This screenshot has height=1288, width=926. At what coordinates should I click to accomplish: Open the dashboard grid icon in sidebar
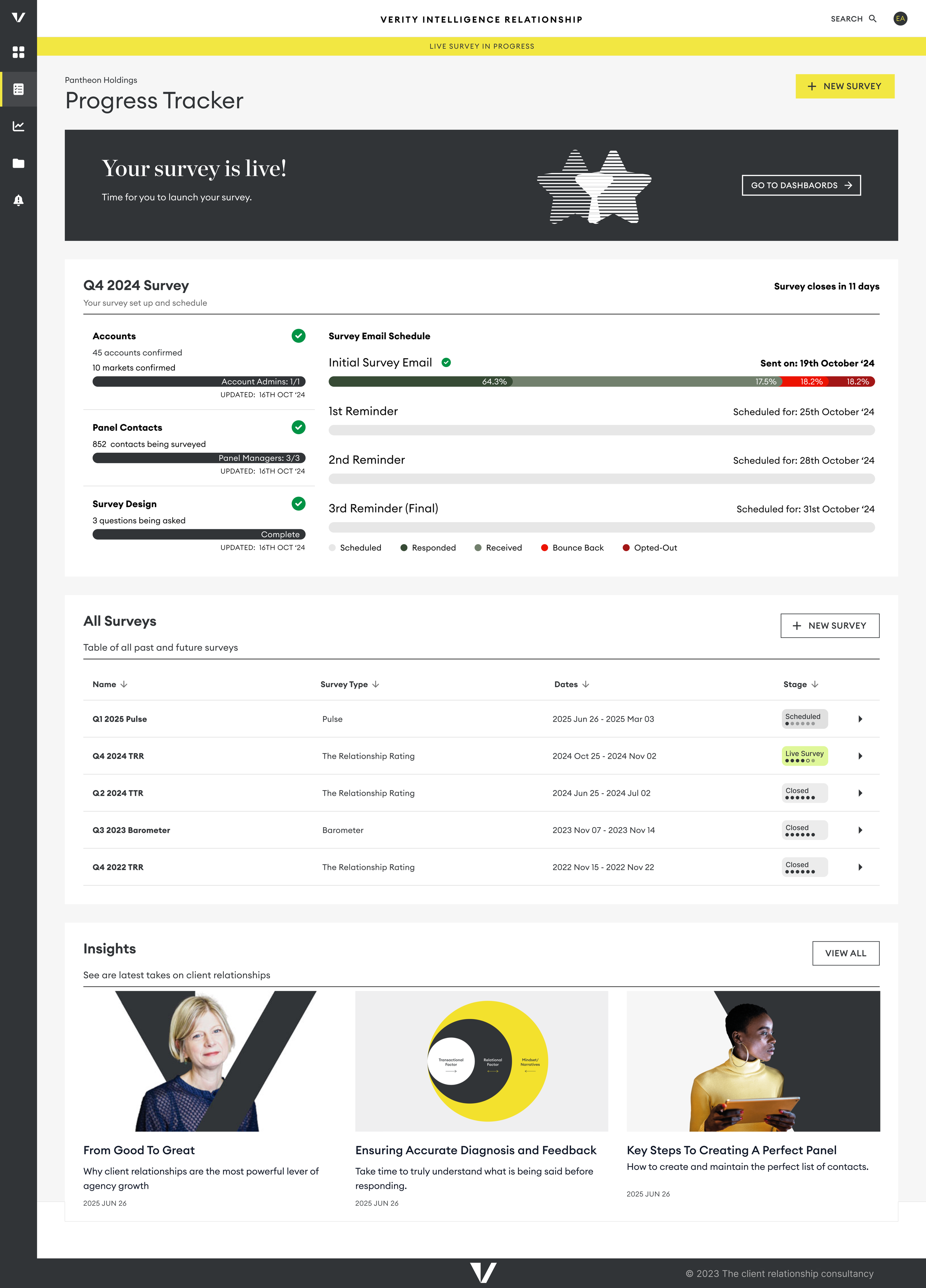pos(18,52)
